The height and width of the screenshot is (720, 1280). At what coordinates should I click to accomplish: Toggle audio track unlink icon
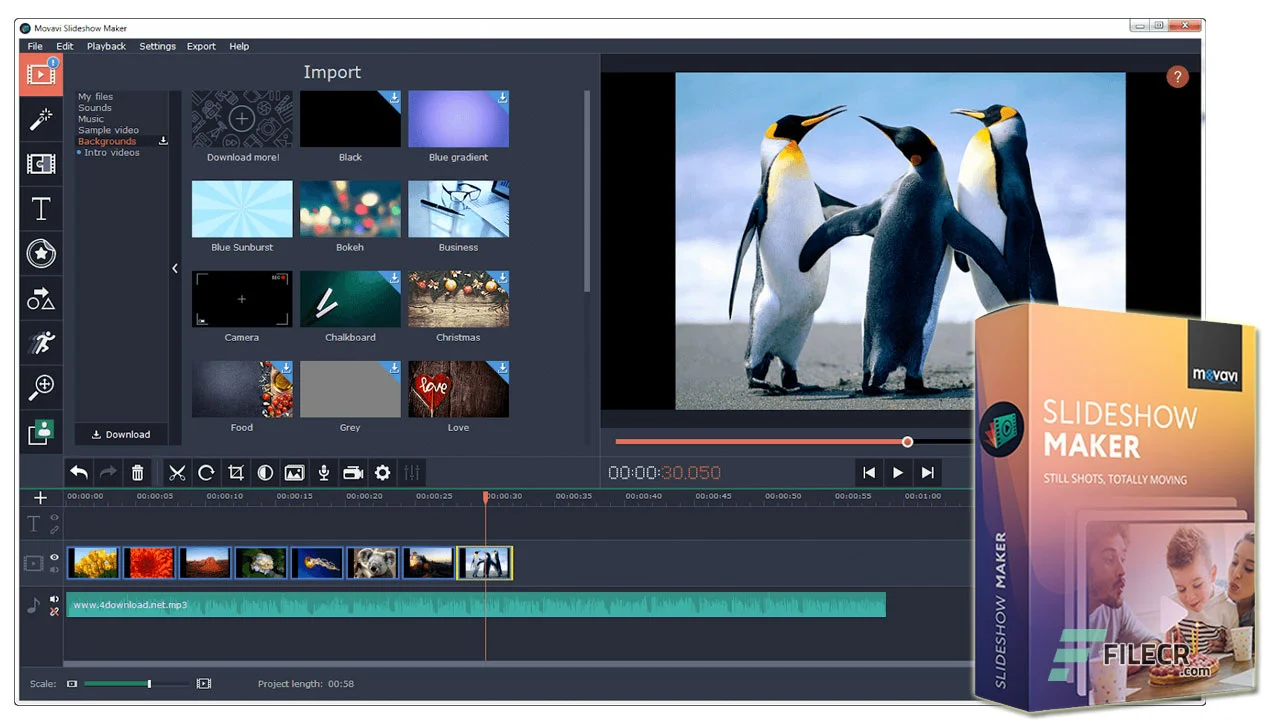click(x=54, y=611)
